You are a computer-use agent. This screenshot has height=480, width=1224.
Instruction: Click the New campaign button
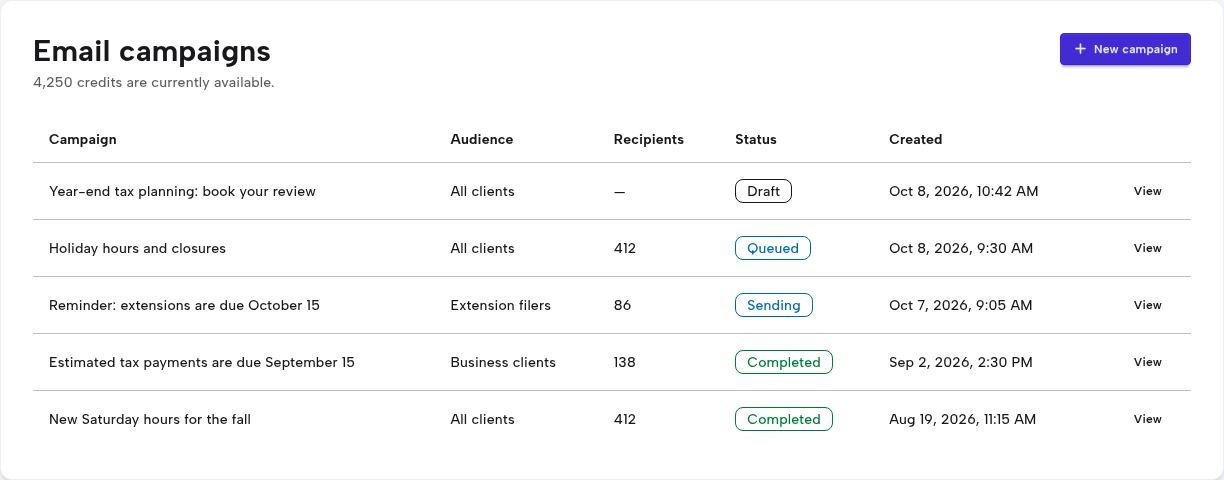1125,49
